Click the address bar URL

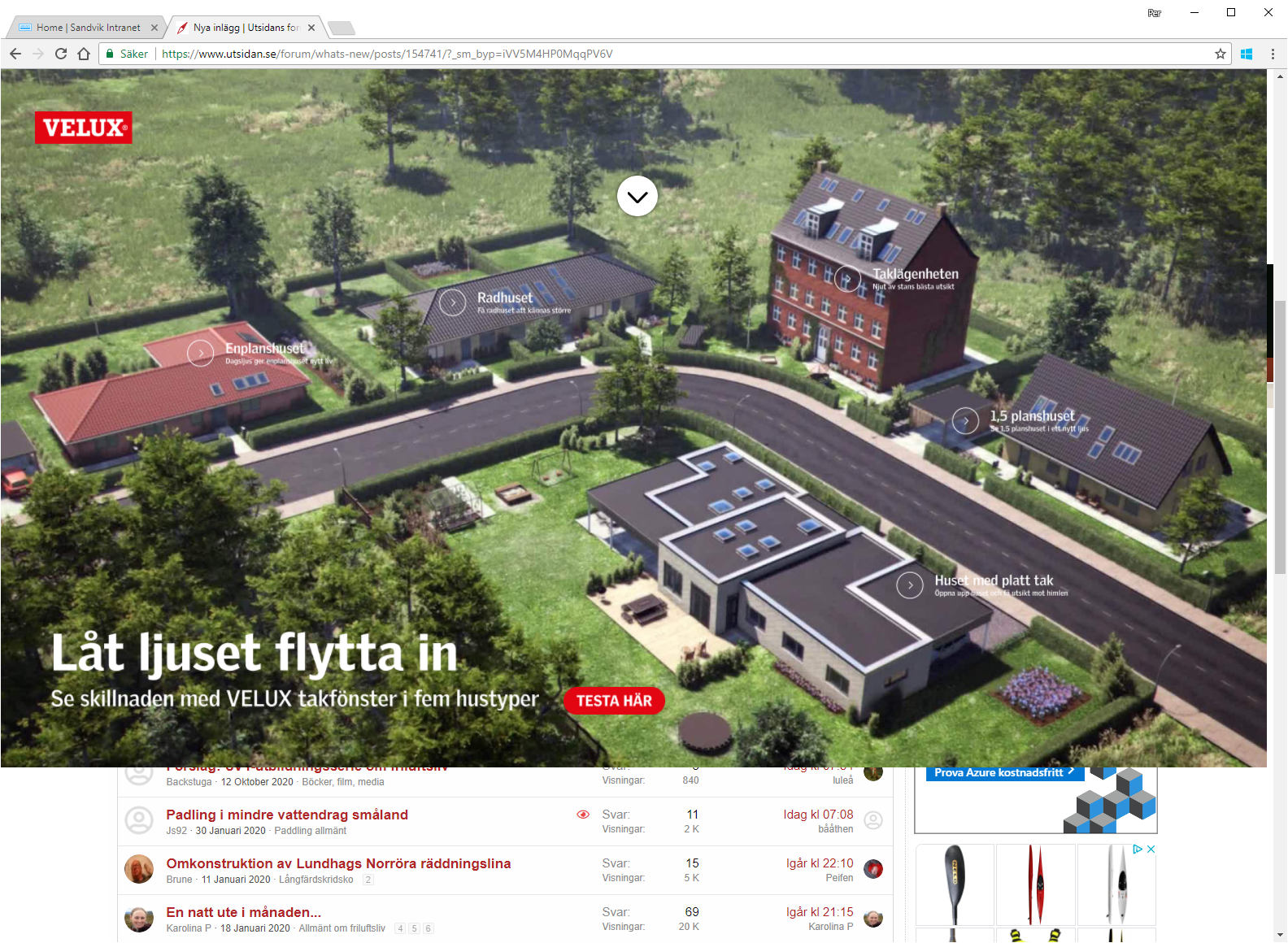(387, 54)
